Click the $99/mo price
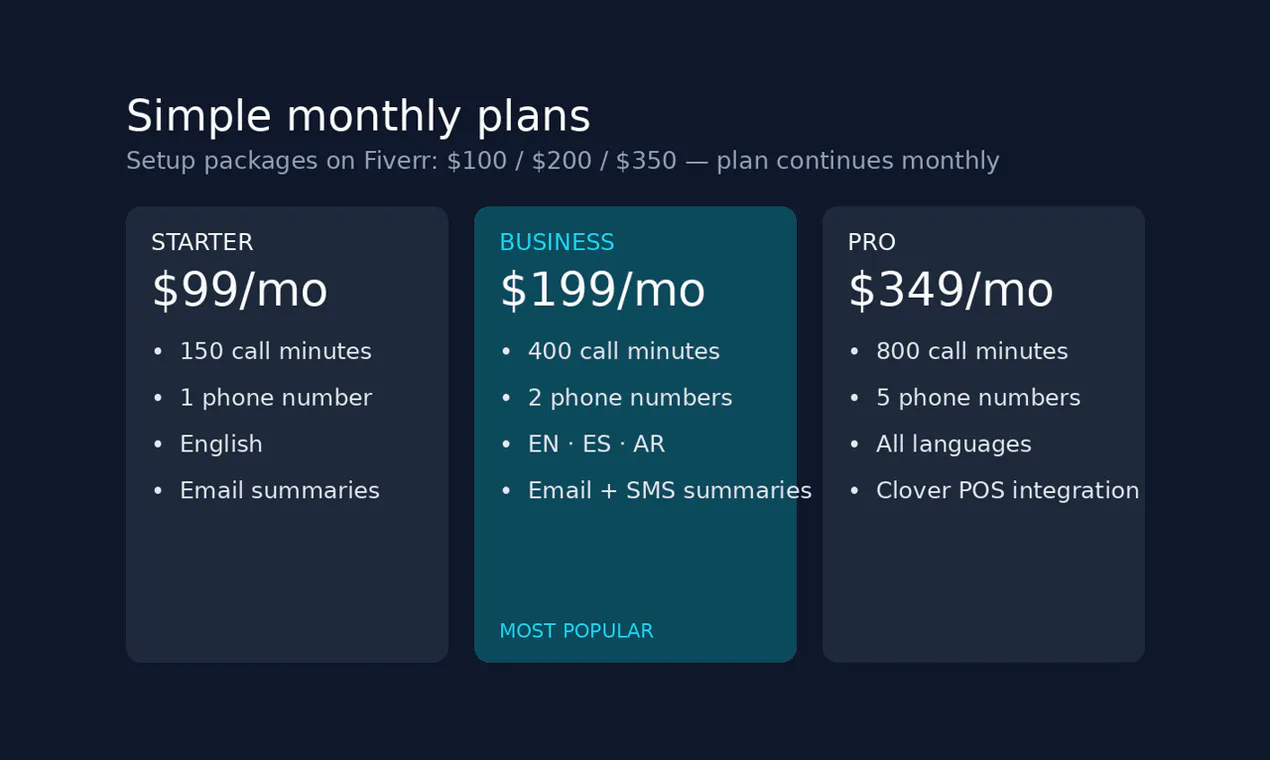The height and width of the screenshot is (760, 1270). point(239,291)
